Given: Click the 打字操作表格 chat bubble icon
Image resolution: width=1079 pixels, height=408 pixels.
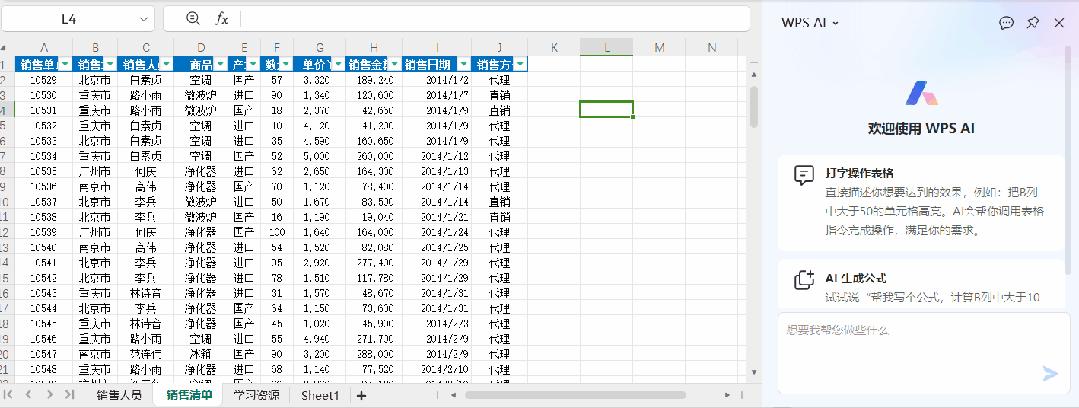Looking at the screenshot, I should (804, 175).
